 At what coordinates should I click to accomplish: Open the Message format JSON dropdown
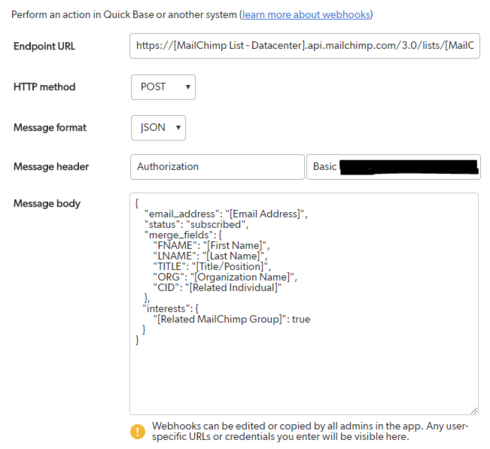coord(158,128)
